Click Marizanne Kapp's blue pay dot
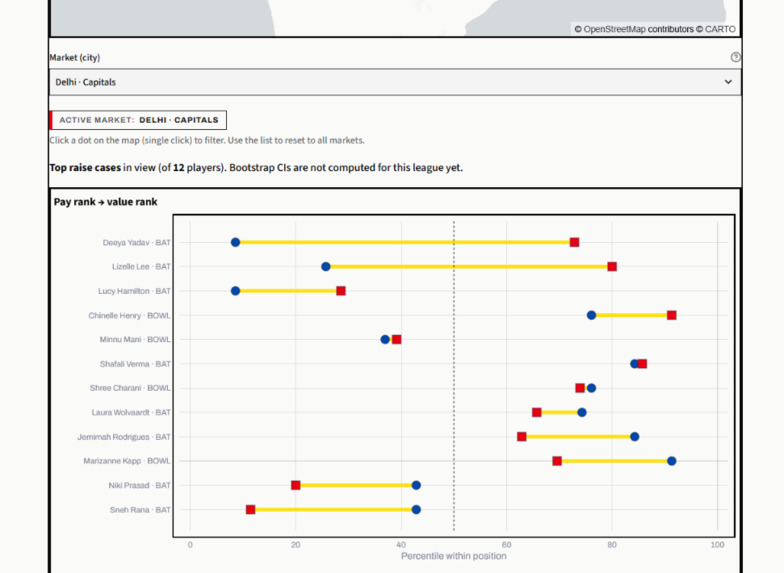 672,461
